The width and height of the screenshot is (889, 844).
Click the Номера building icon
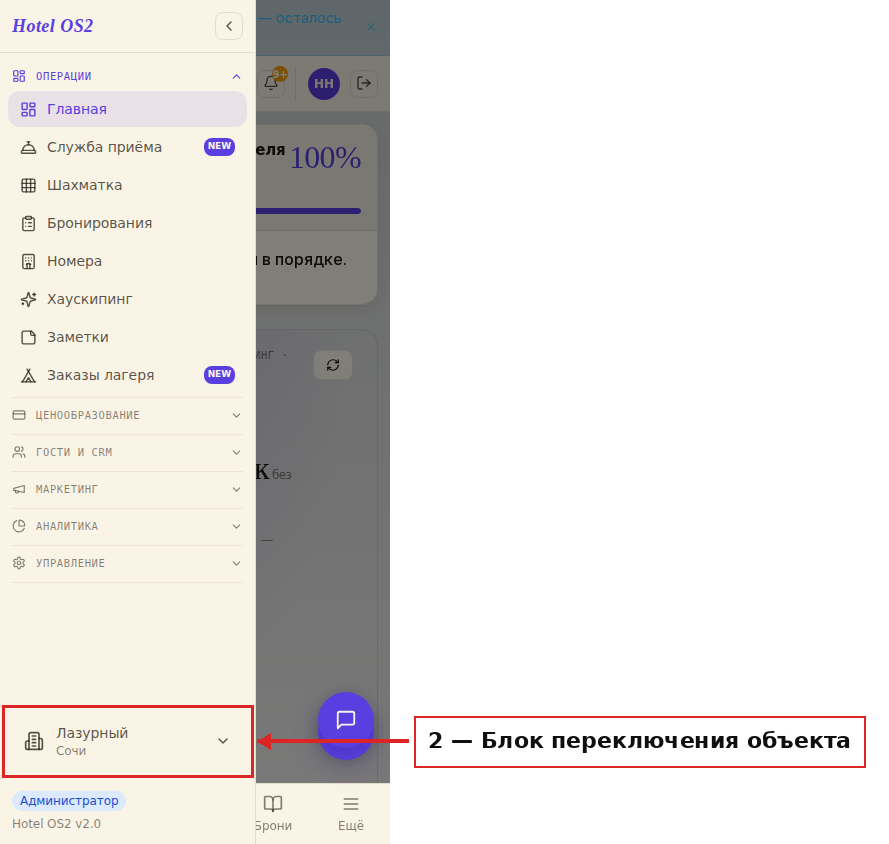coord(28,261)
